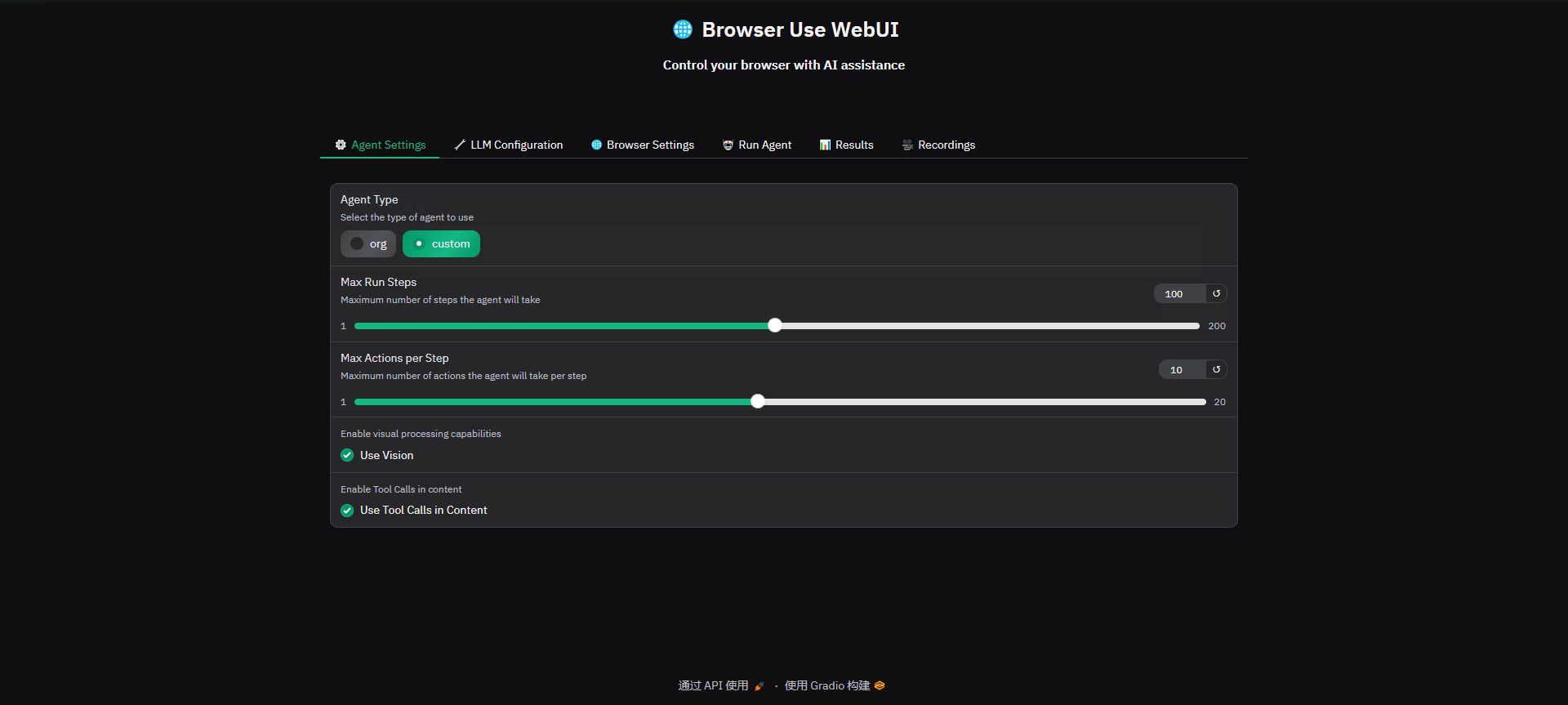The image size is (1568, 705).
Task: Click the Agent Type label
Action: [369, 199]
